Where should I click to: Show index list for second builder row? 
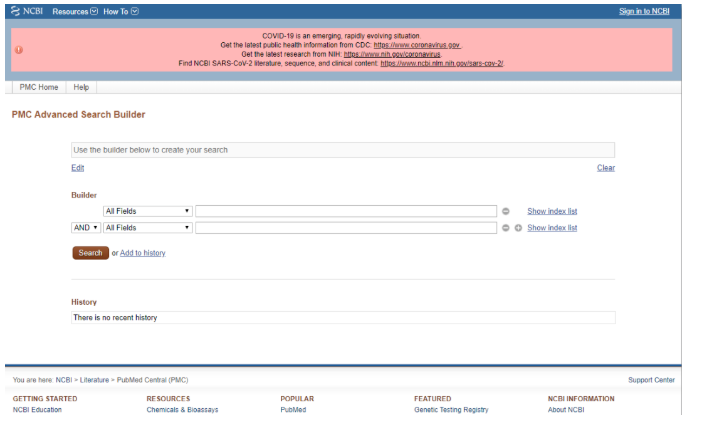(552, 228)
